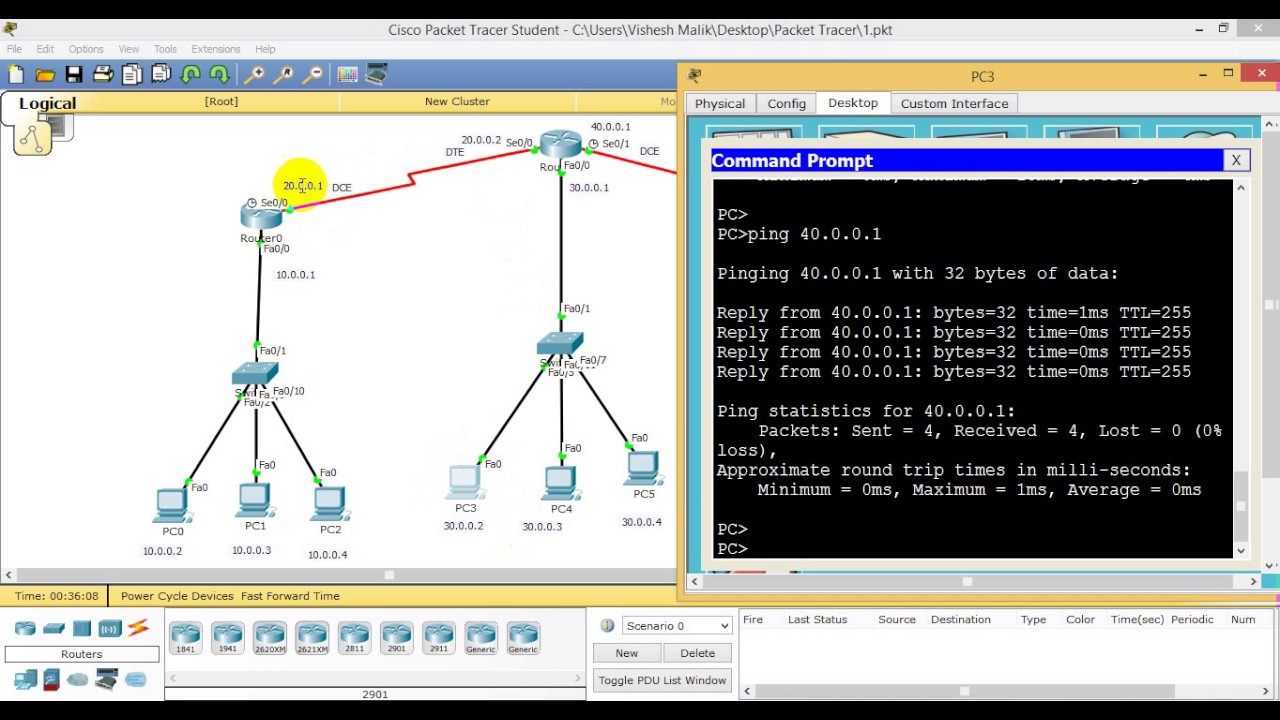Save the network with the floppy icon
This screenshot has width=1280, height=720.
74,74
